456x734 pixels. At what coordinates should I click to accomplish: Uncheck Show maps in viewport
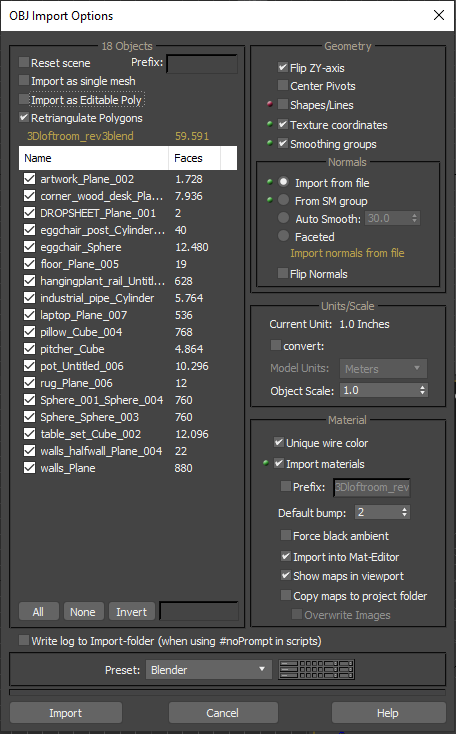pyautogui.click(x=286, y=575)
